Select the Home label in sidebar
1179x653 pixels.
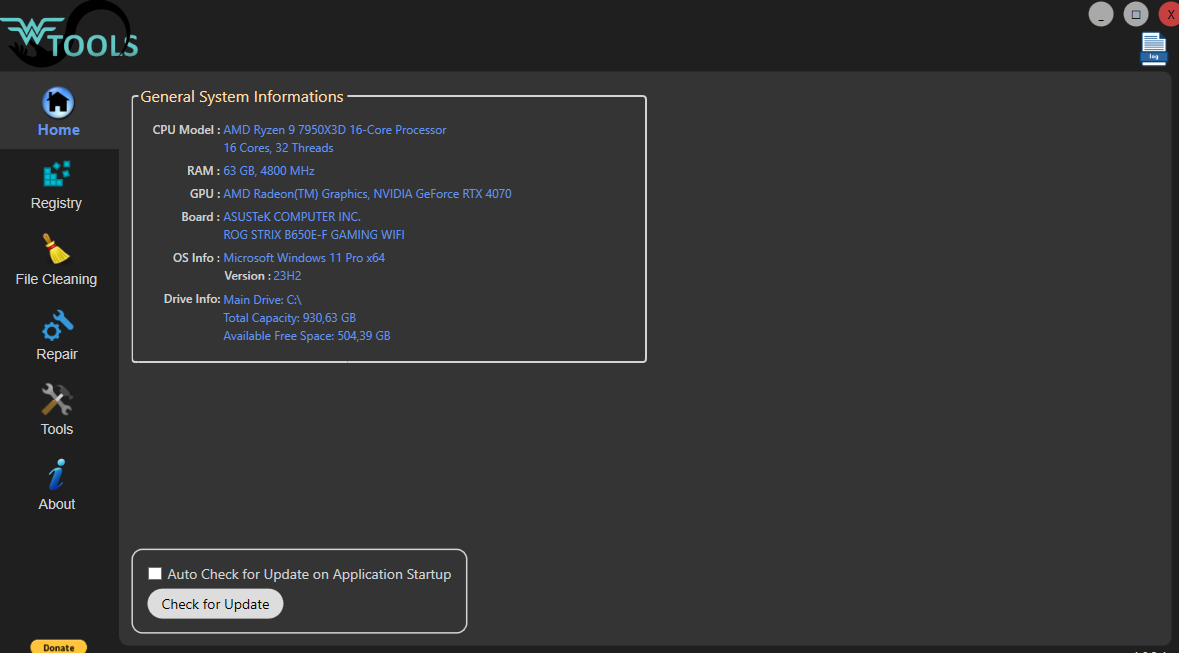pyautogui.click(x=59, y=130)
